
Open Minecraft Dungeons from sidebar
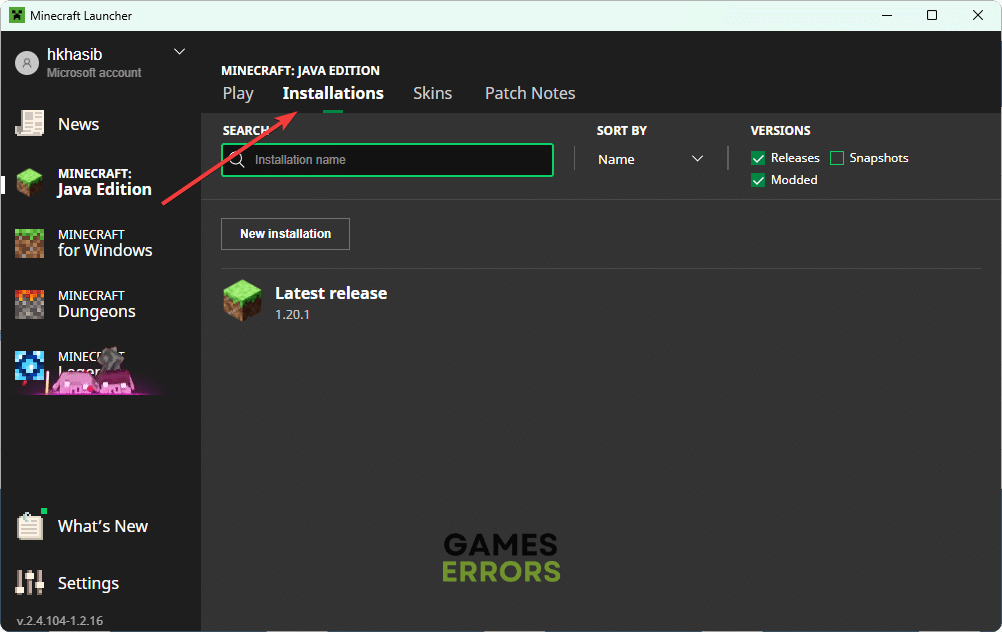pyautogui.click(x=29, y=303)
